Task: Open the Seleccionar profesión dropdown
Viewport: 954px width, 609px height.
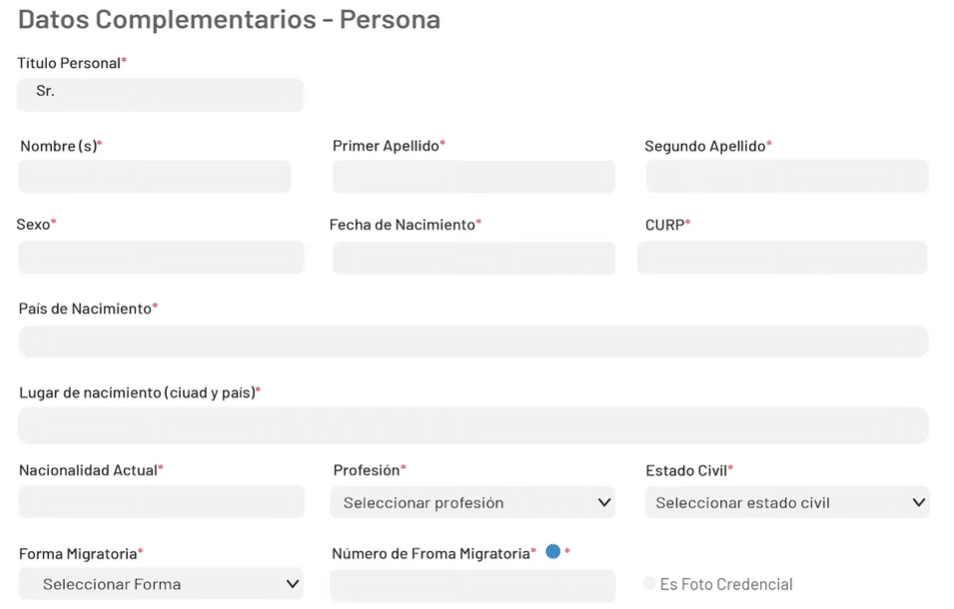Action: tap(472, 502)
